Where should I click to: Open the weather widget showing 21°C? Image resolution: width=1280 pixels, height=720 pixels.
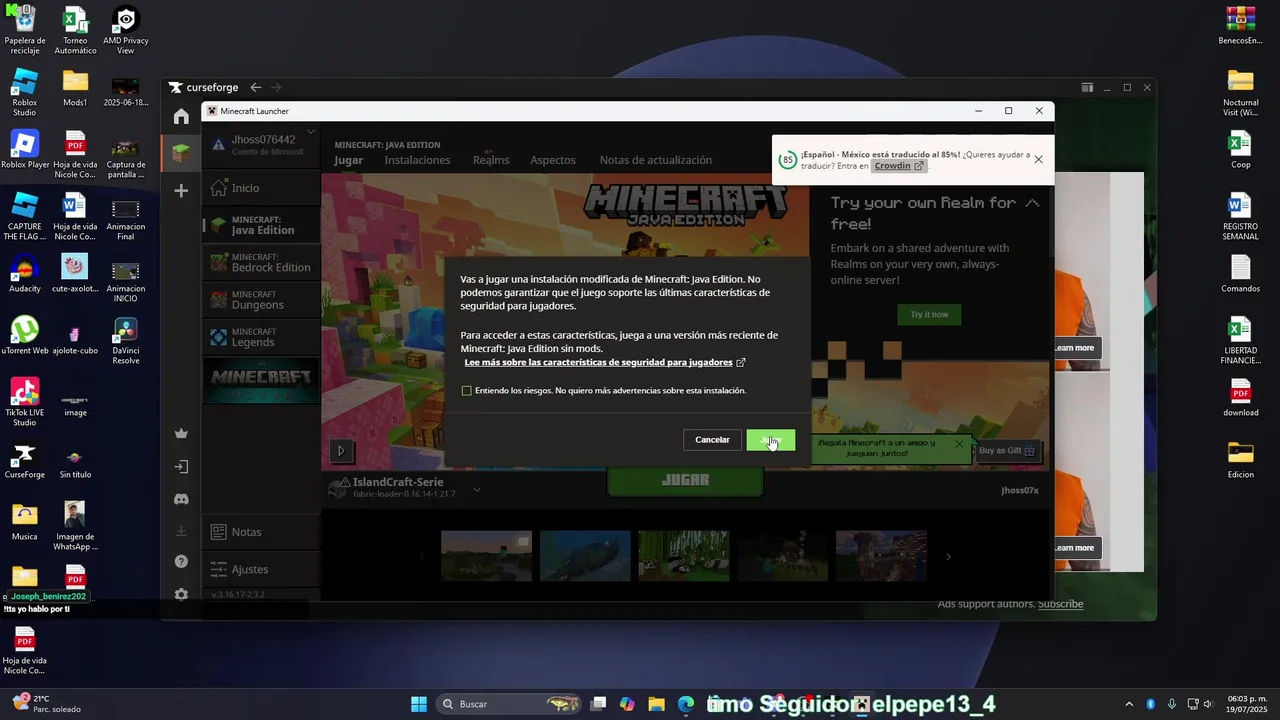[45, 704]
